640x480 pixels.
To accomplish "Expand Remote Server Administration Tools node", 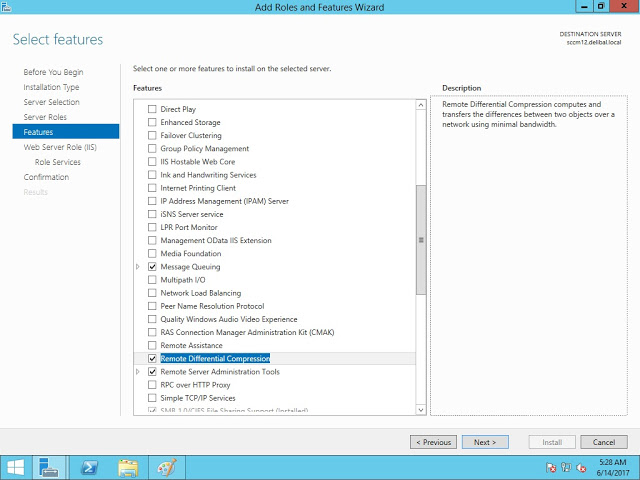I will pos(139,372).
